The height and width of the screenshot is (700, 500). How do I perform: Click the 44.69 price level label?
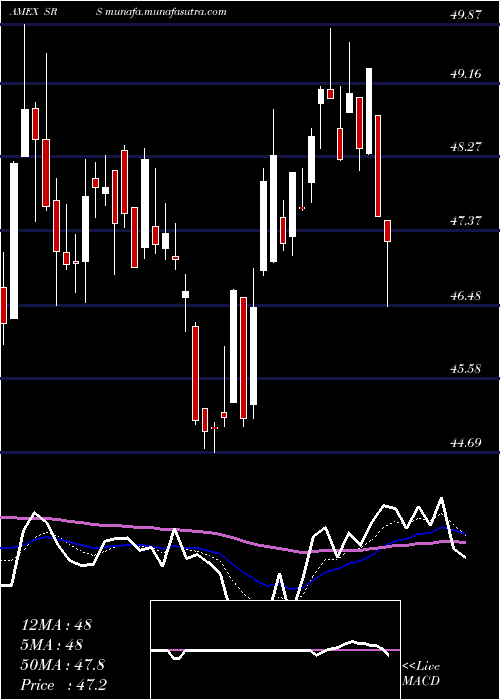(466, 442)
